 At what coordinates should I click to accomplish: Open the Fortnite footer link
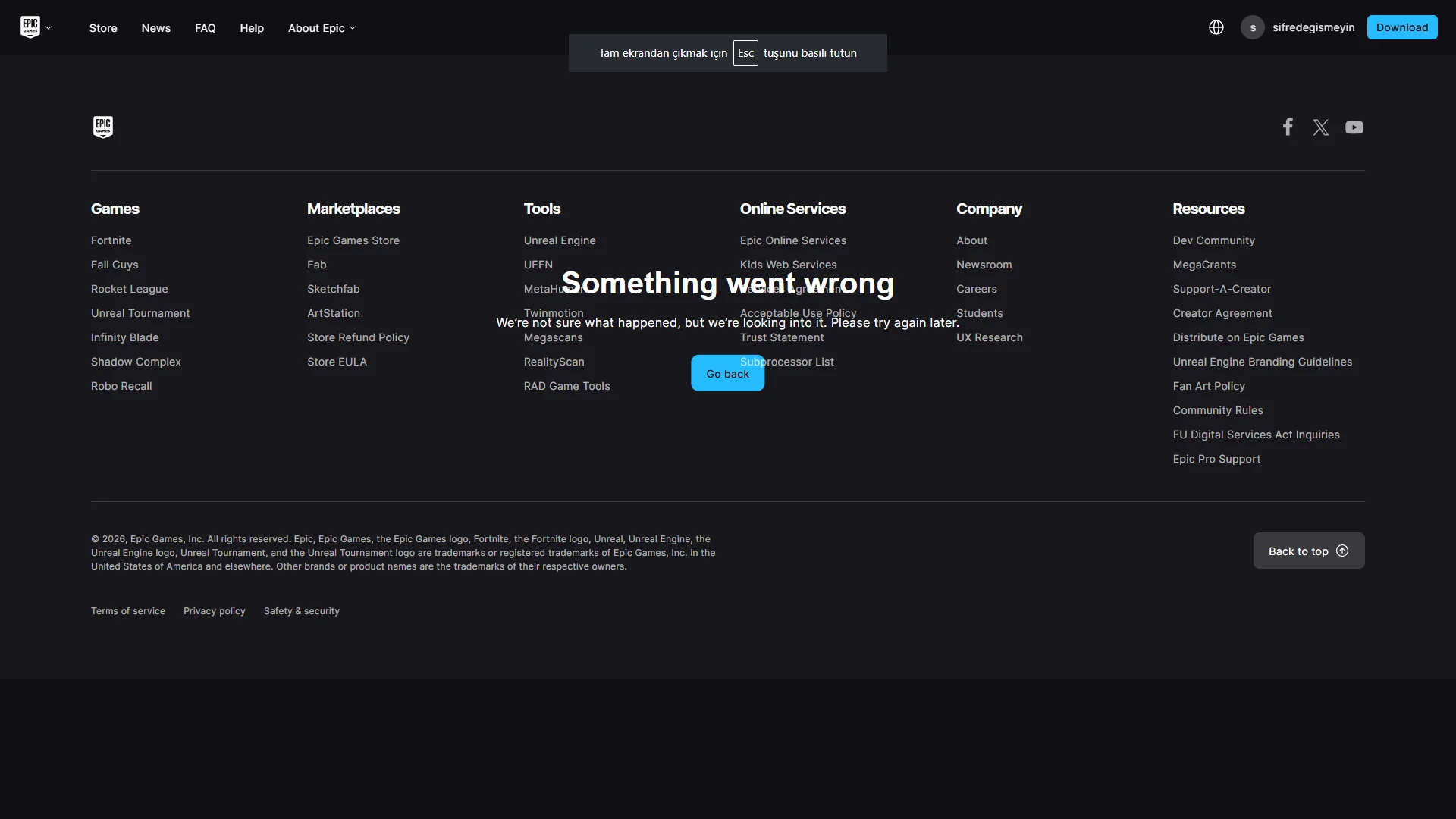point(111,240)
